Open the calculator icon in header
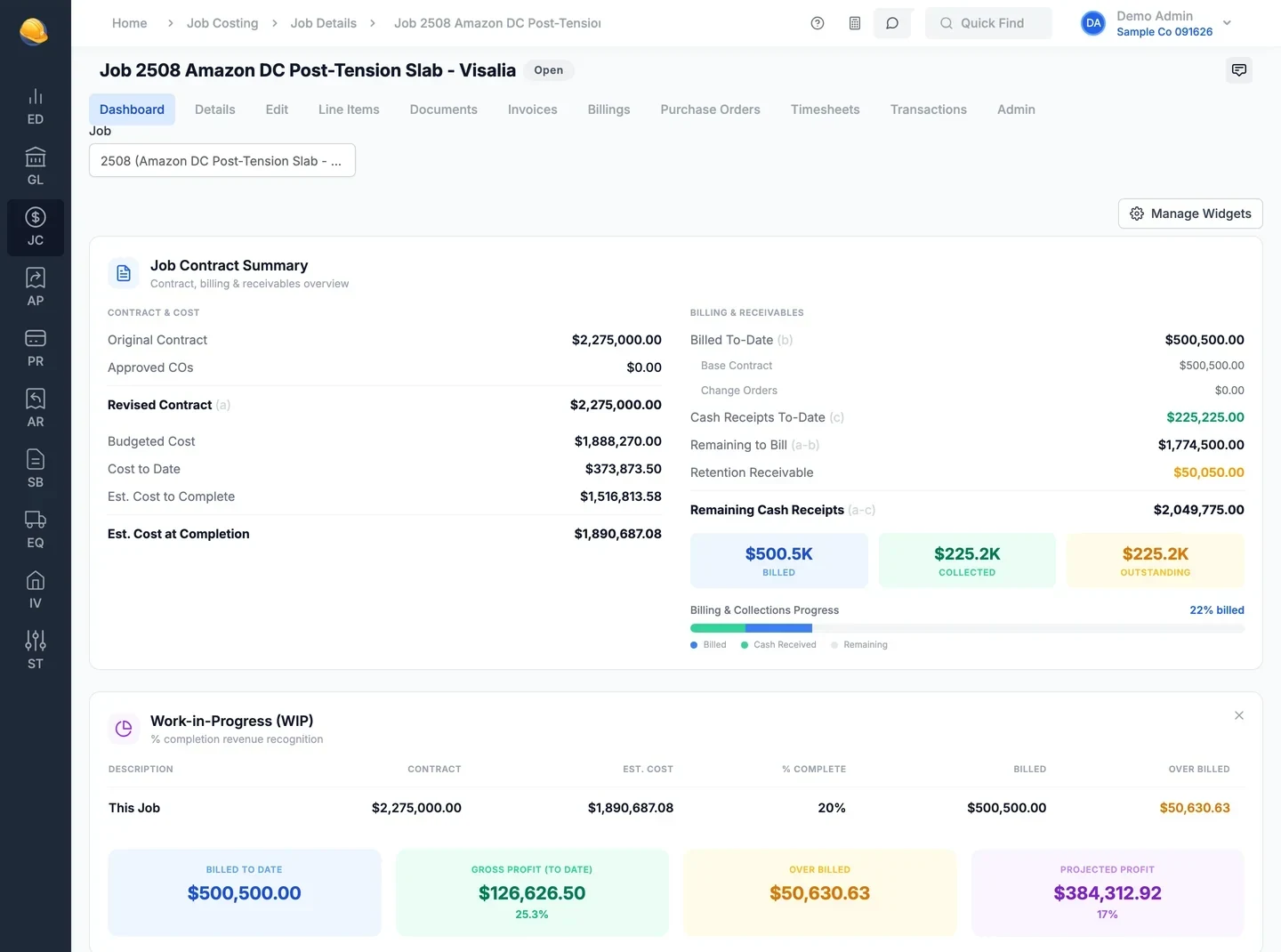Screen dimensions: 1281x952 [x=855, y=23]
